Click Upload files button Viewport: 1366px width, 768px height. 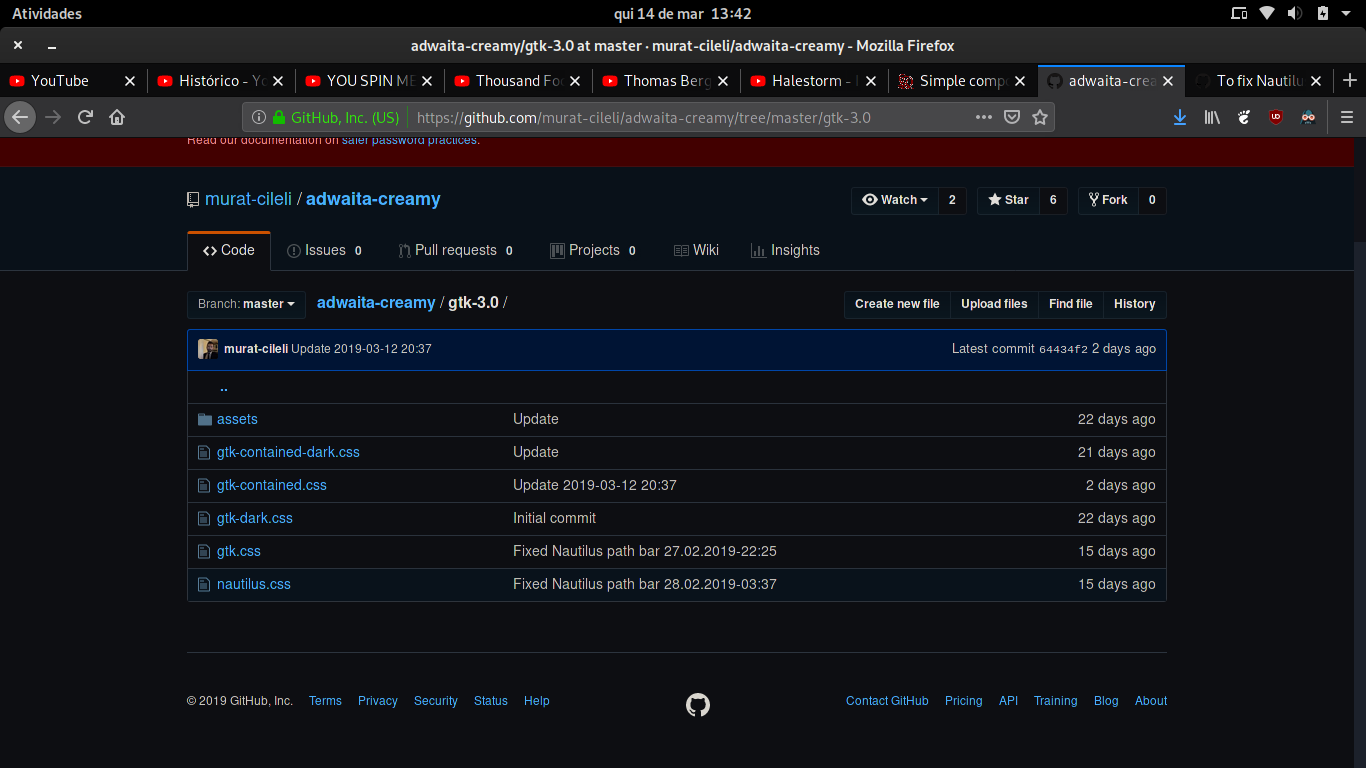coord(994,304)
